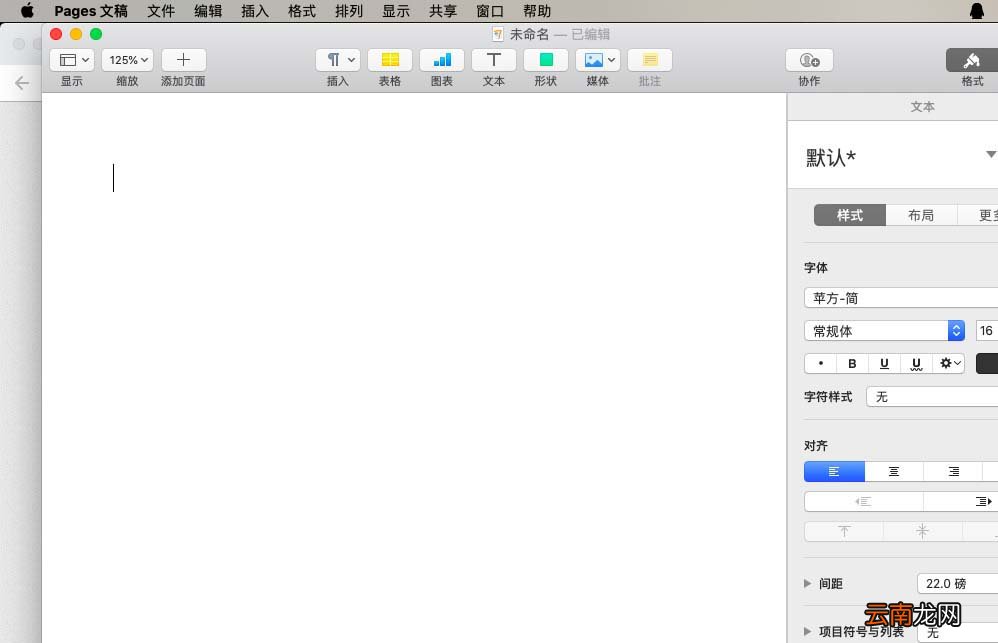Viewport: 998px width, 643px height.
Task: Click the 22.0 磅 spacing field
Action: (x=957, y=583)
